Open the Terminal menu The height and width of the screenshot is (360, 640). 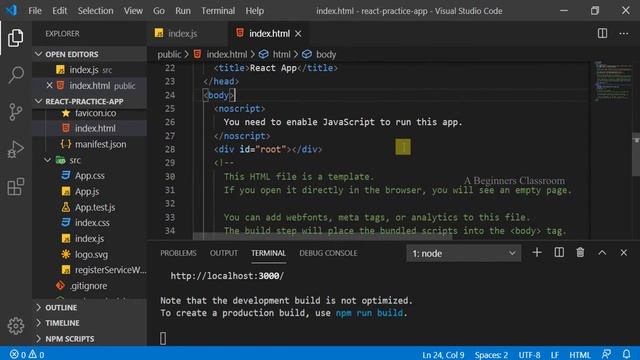point(218,11)
